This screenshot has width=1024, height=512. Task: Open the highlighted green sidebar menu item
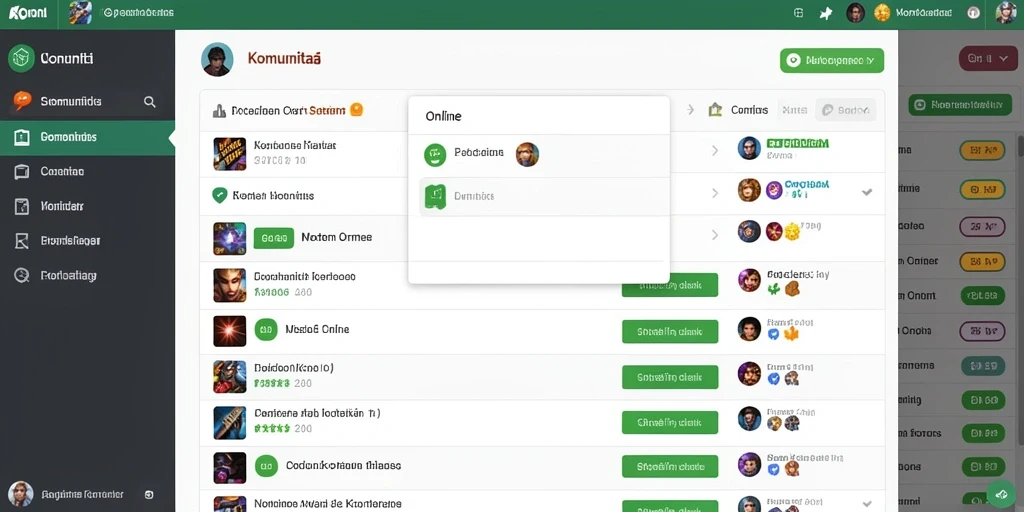(x=88, y=137)
